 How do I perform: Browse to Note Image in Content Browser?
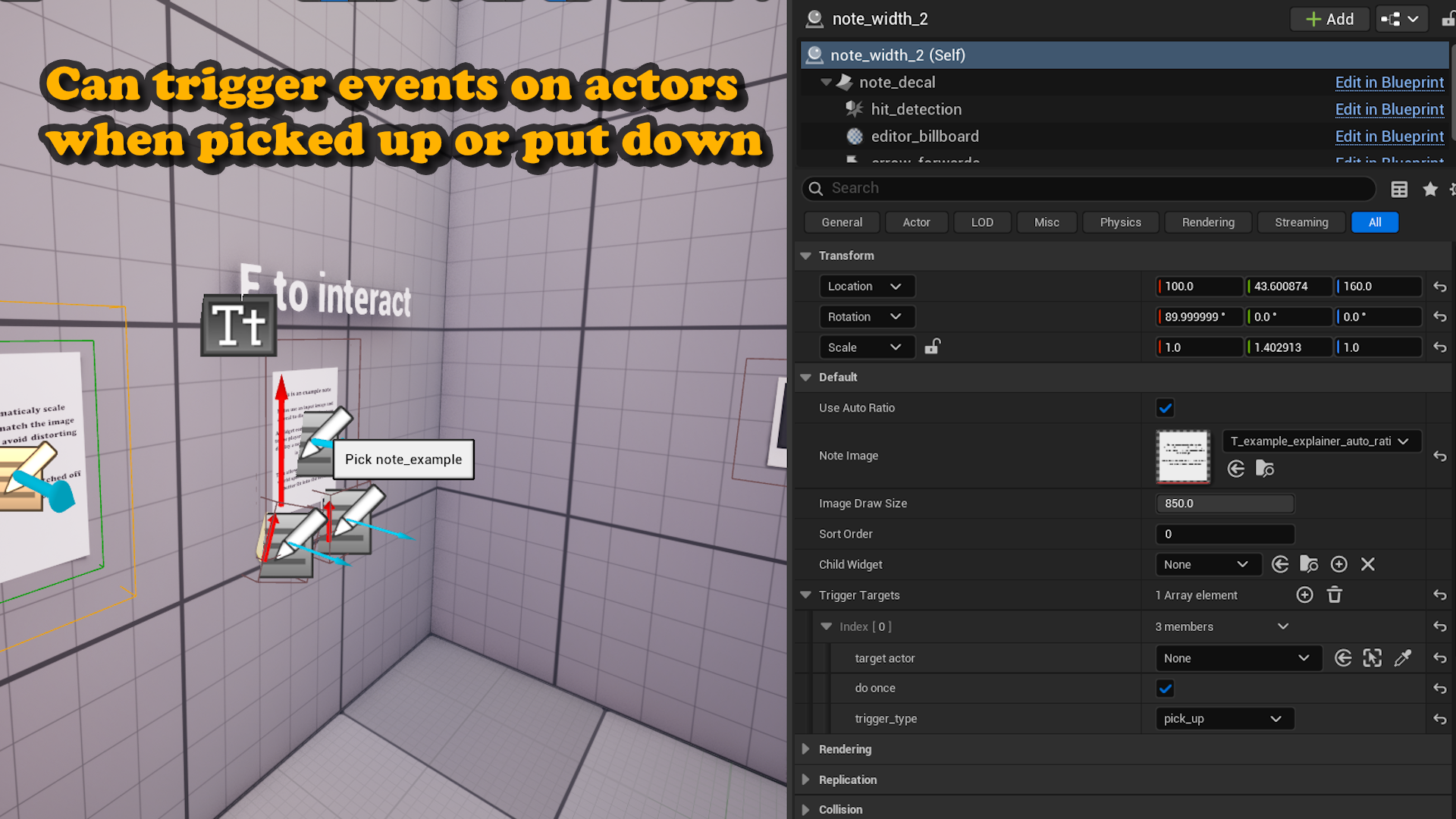[x=1264, y=469]
